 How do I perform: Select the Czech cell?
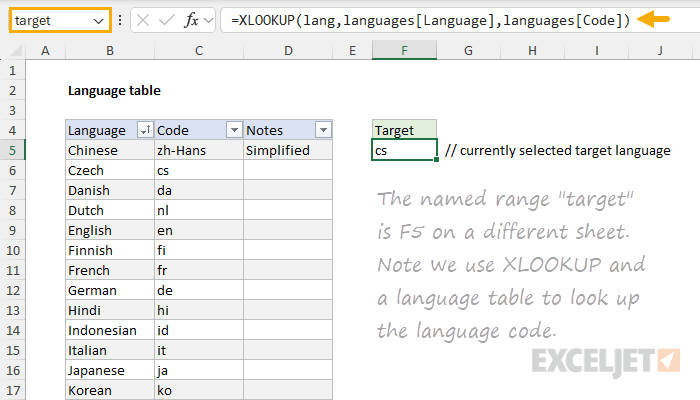110,171
